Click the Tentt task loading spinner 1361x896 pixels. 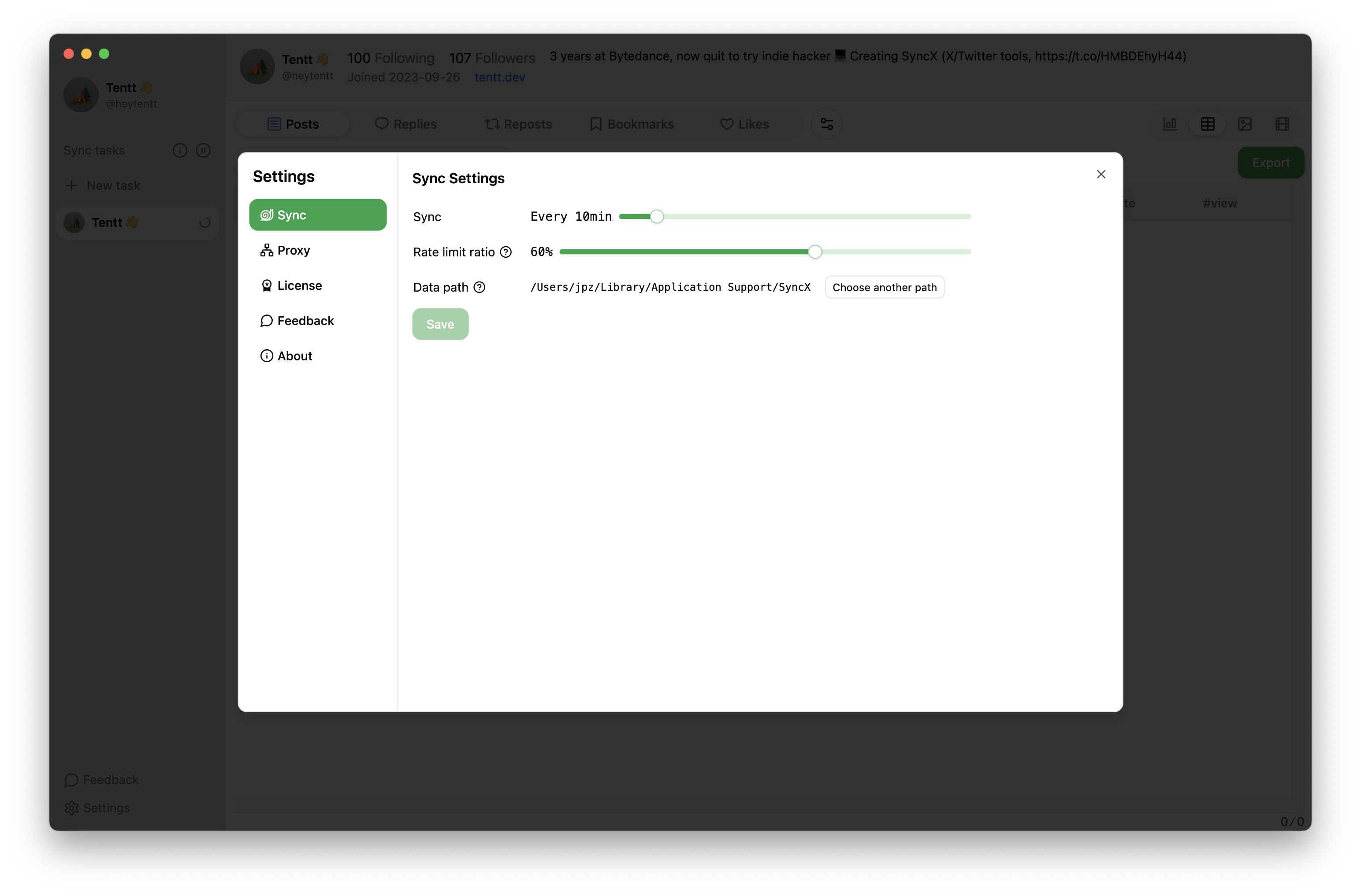[204, 223]
